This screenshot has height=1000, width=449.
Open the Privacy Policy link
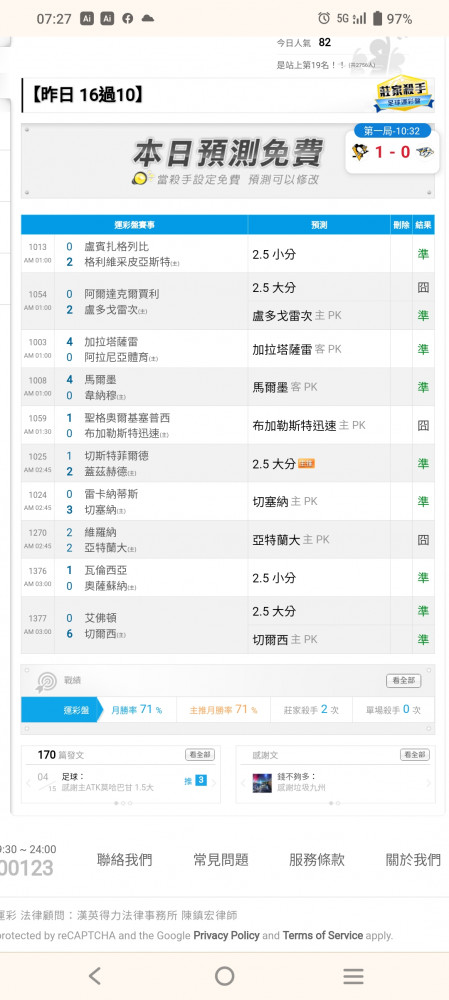point(226,936)
